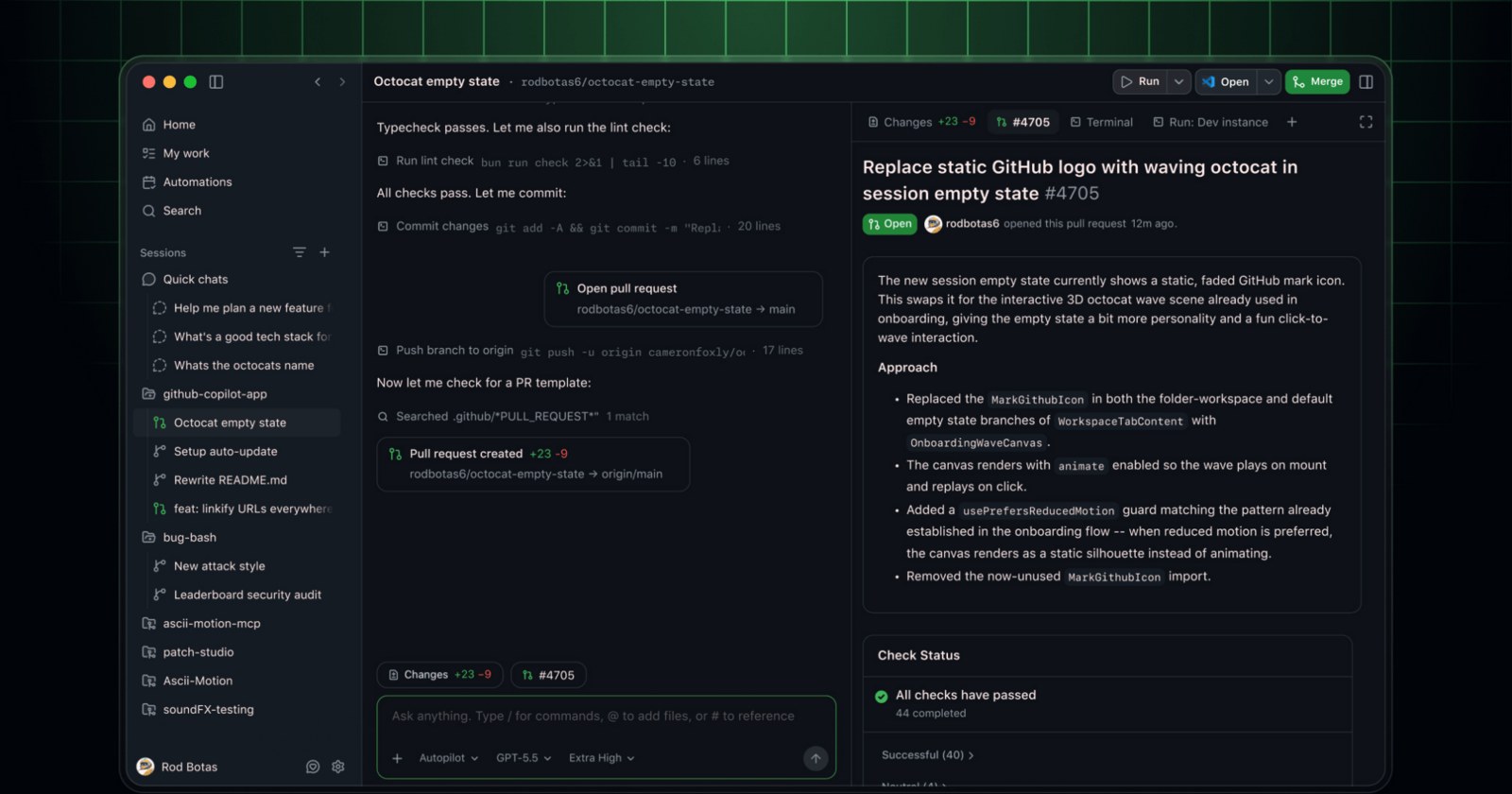The width and height of the screenshot is (1512, 794).
Task: Click the green Merge button
Action: point(1317,82)
